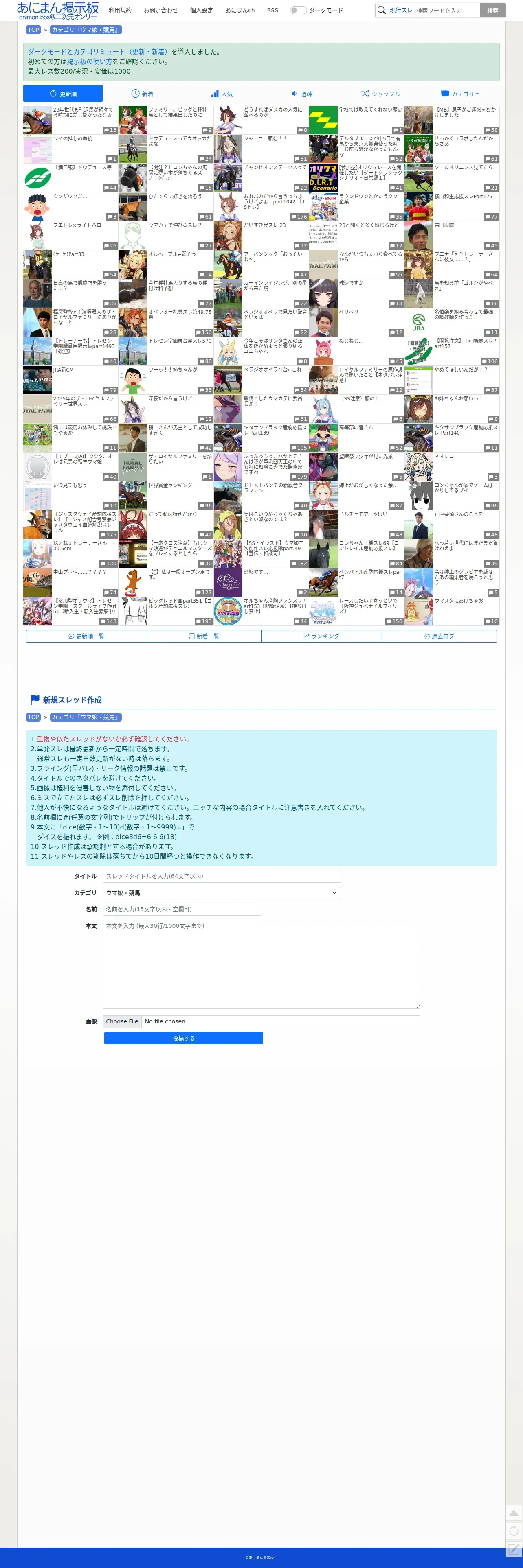523x1568 pixels.
Task: Click the 本文 textarea
Action: (x=261, y=964)
